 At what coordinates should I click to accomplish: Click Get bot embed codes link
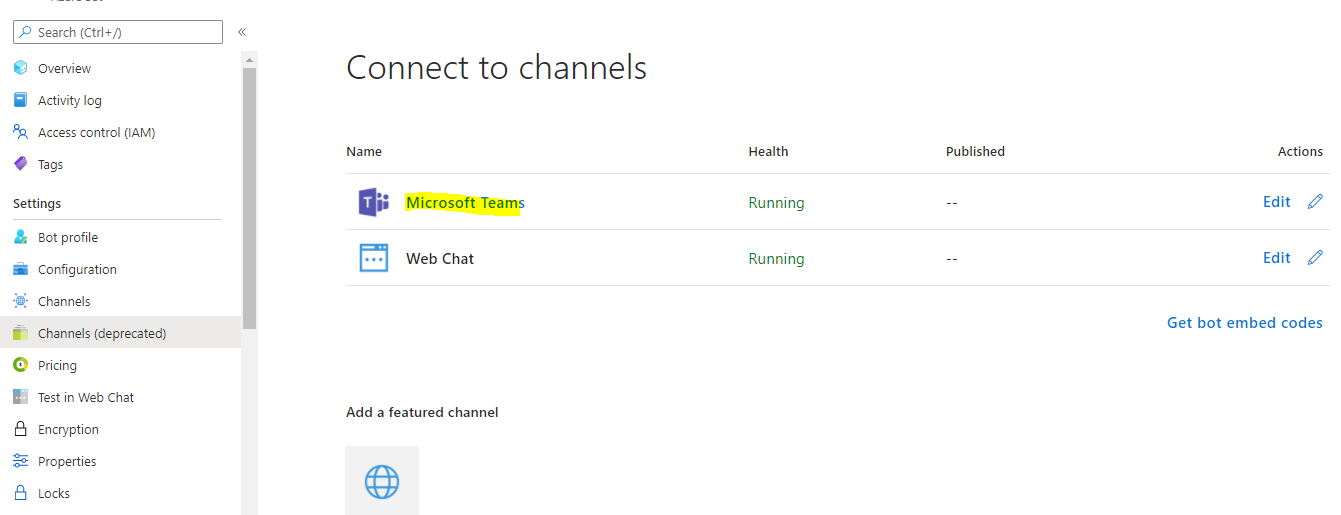click(x=1245, y=323)
